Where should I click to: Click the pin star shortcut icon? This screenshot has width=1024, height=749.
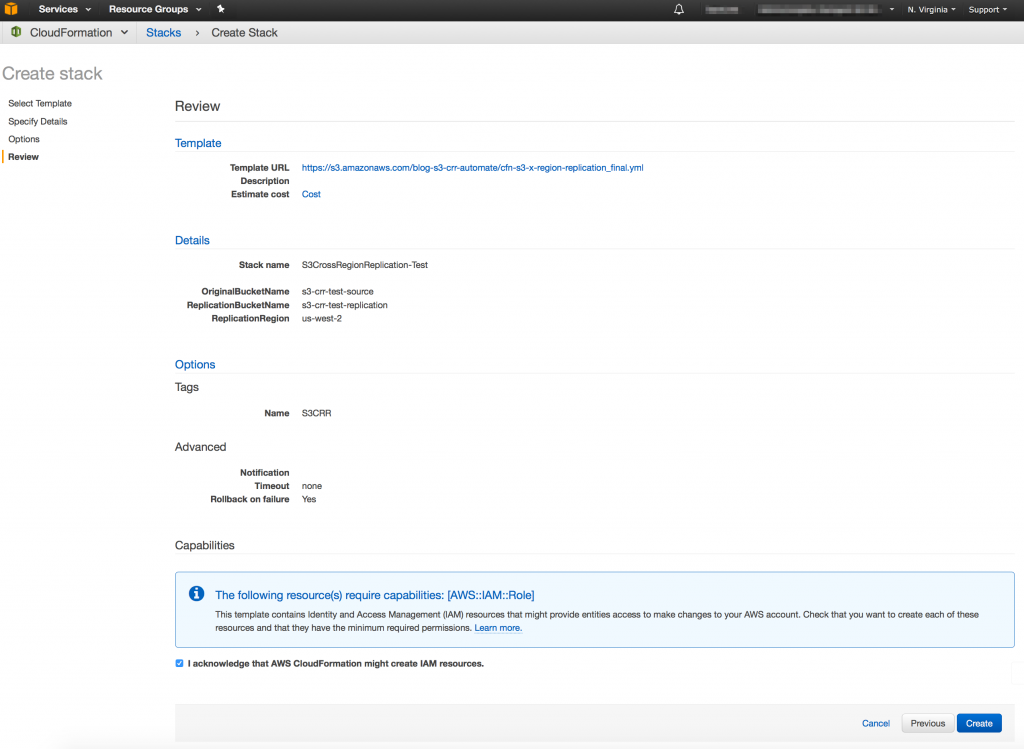221,9
